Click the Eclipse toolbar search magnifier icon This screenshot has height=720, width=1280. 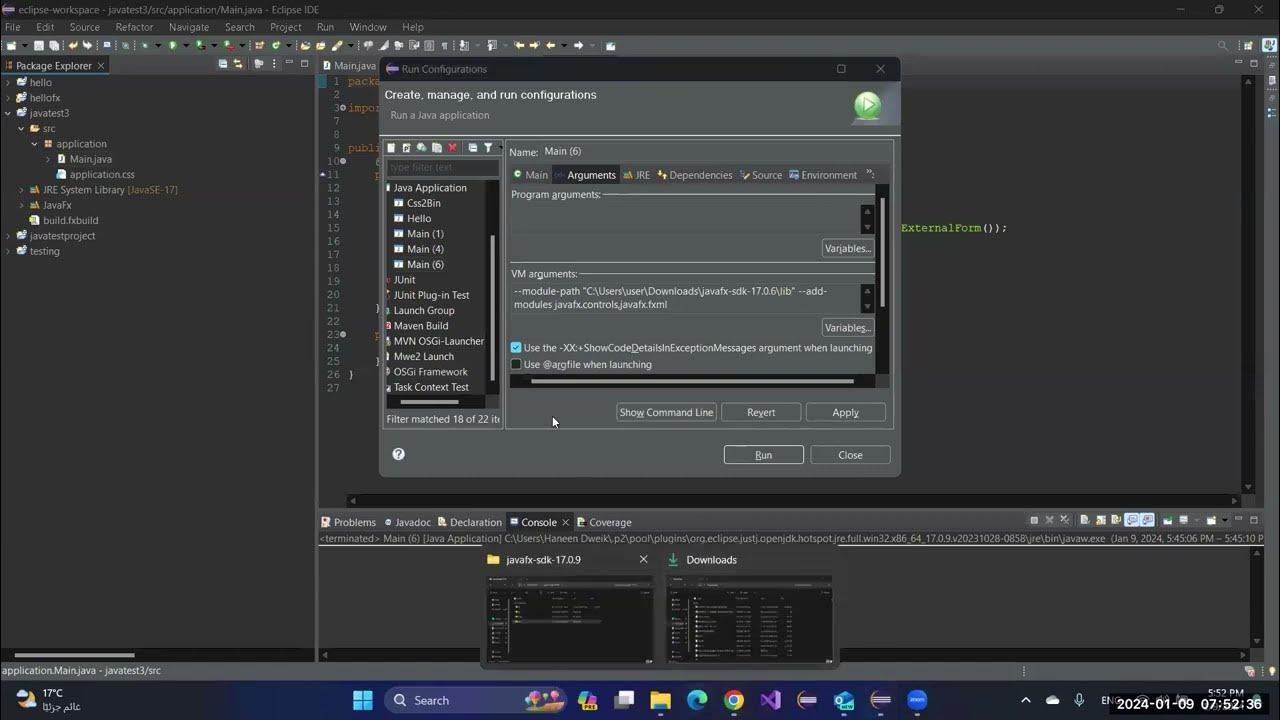coord(1222,45)
